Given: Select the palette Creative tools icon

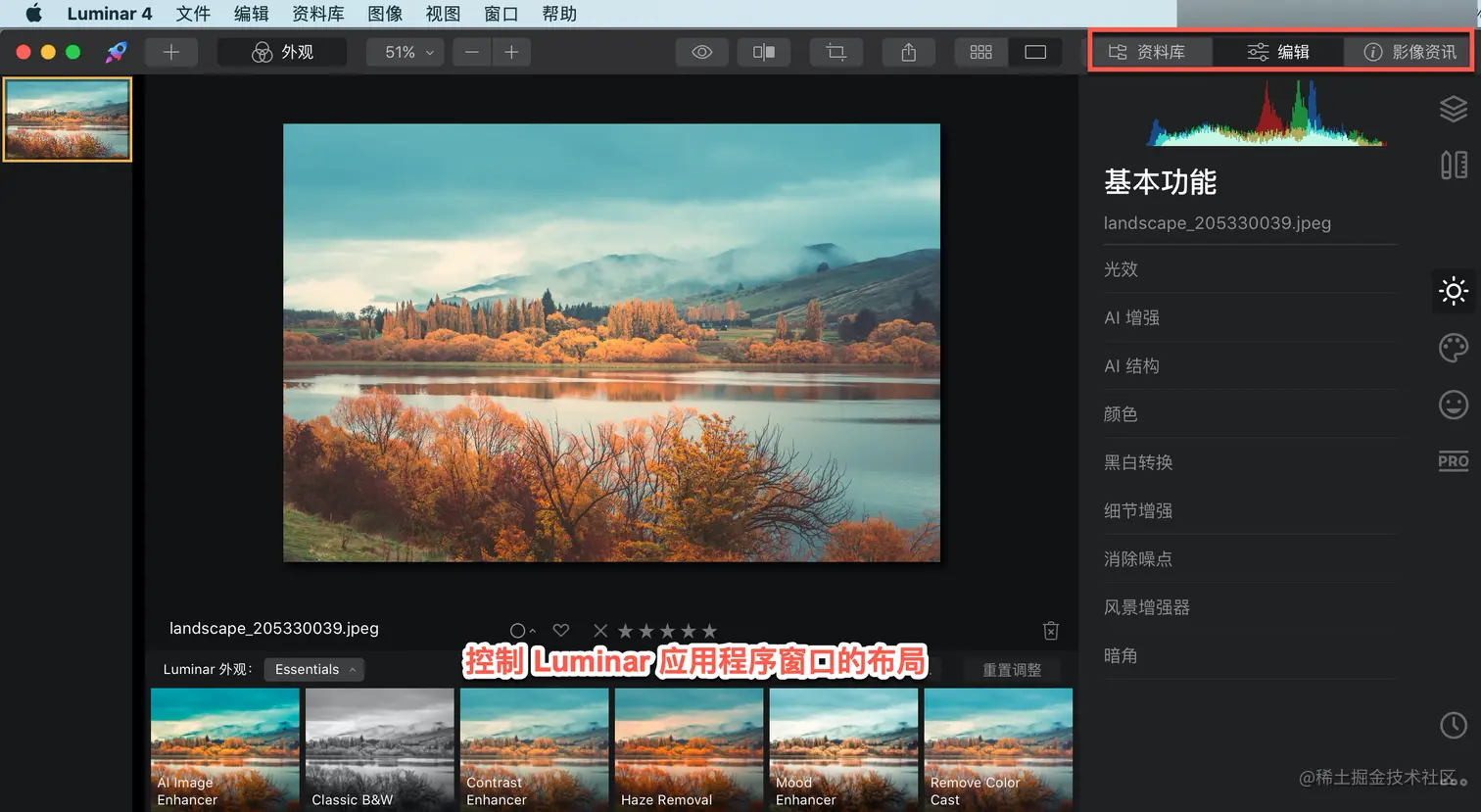Looking at the screenshot, I should (x=1454, y=348).
